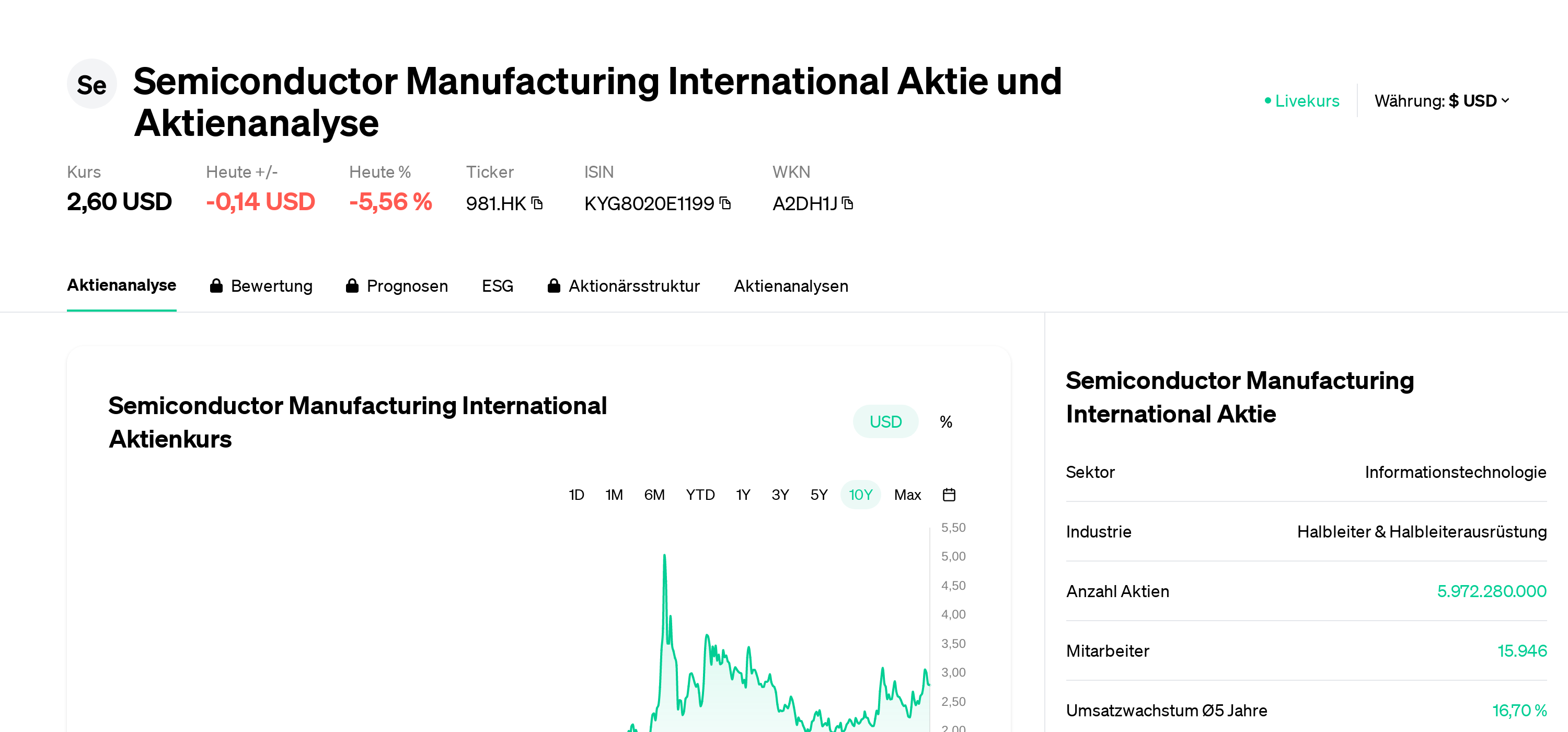The image size is (1568, 732).
Task: Click the lock icon beside Aktionärsstruktur
Action: point(554,285)
